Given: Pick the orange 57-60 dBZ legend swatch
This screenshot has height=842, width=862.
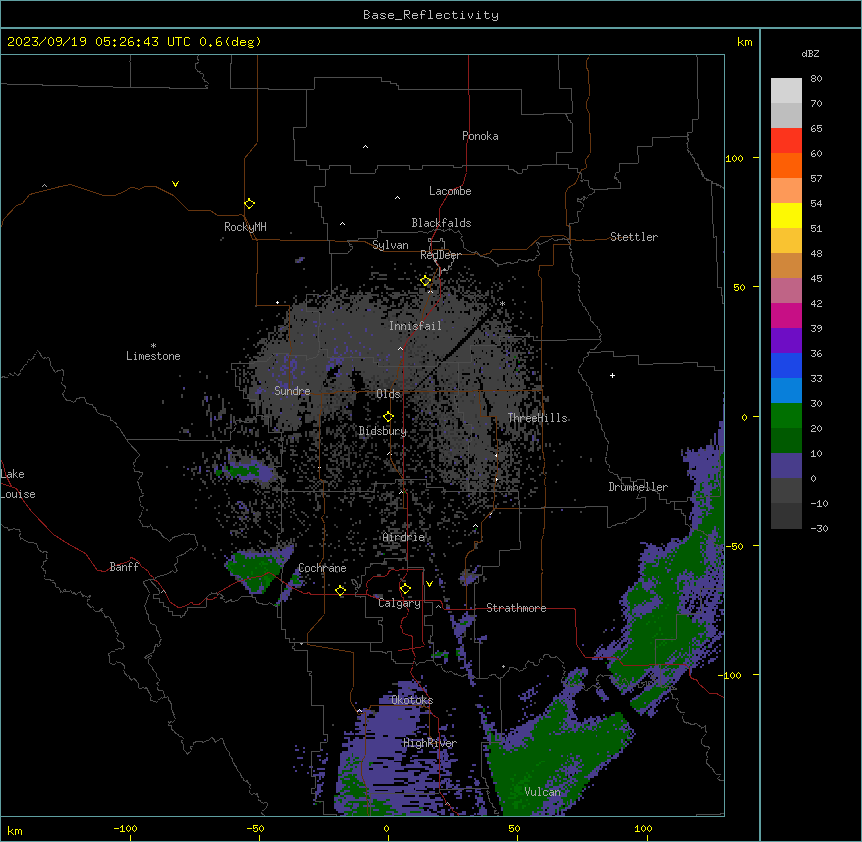Looking at the screenshot, I should pyautogui.click(x=786, y=166).
